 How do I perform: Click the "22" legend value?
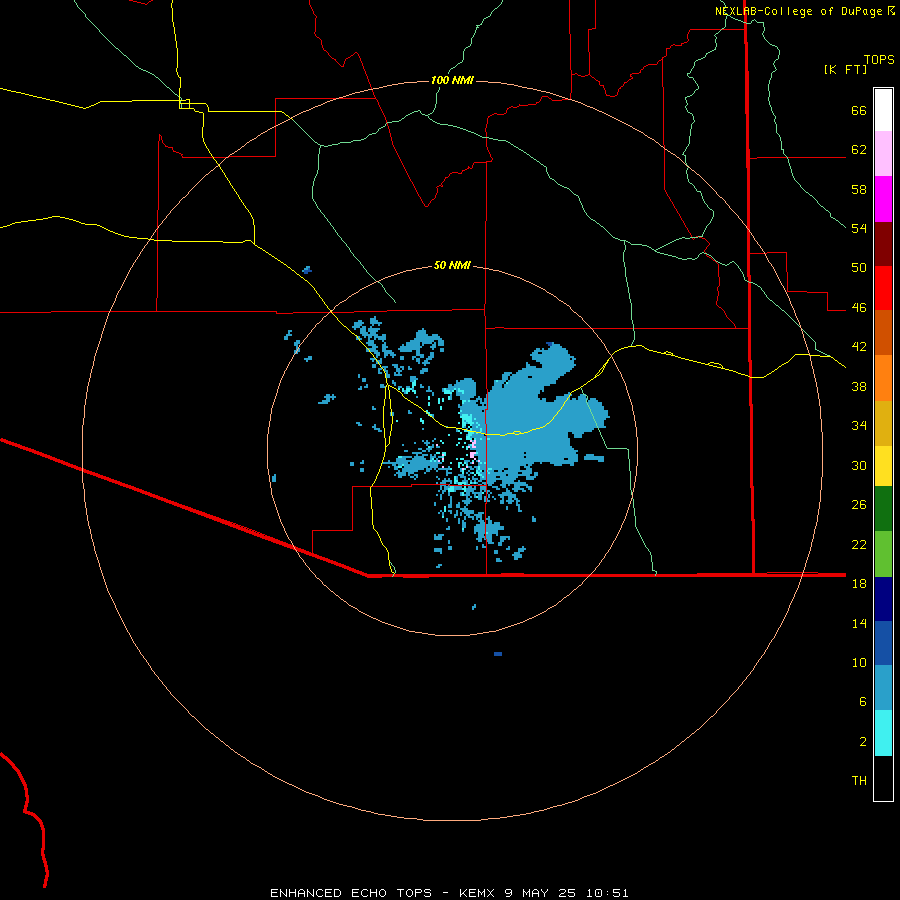pyautogui.click(x=859, y=544)
